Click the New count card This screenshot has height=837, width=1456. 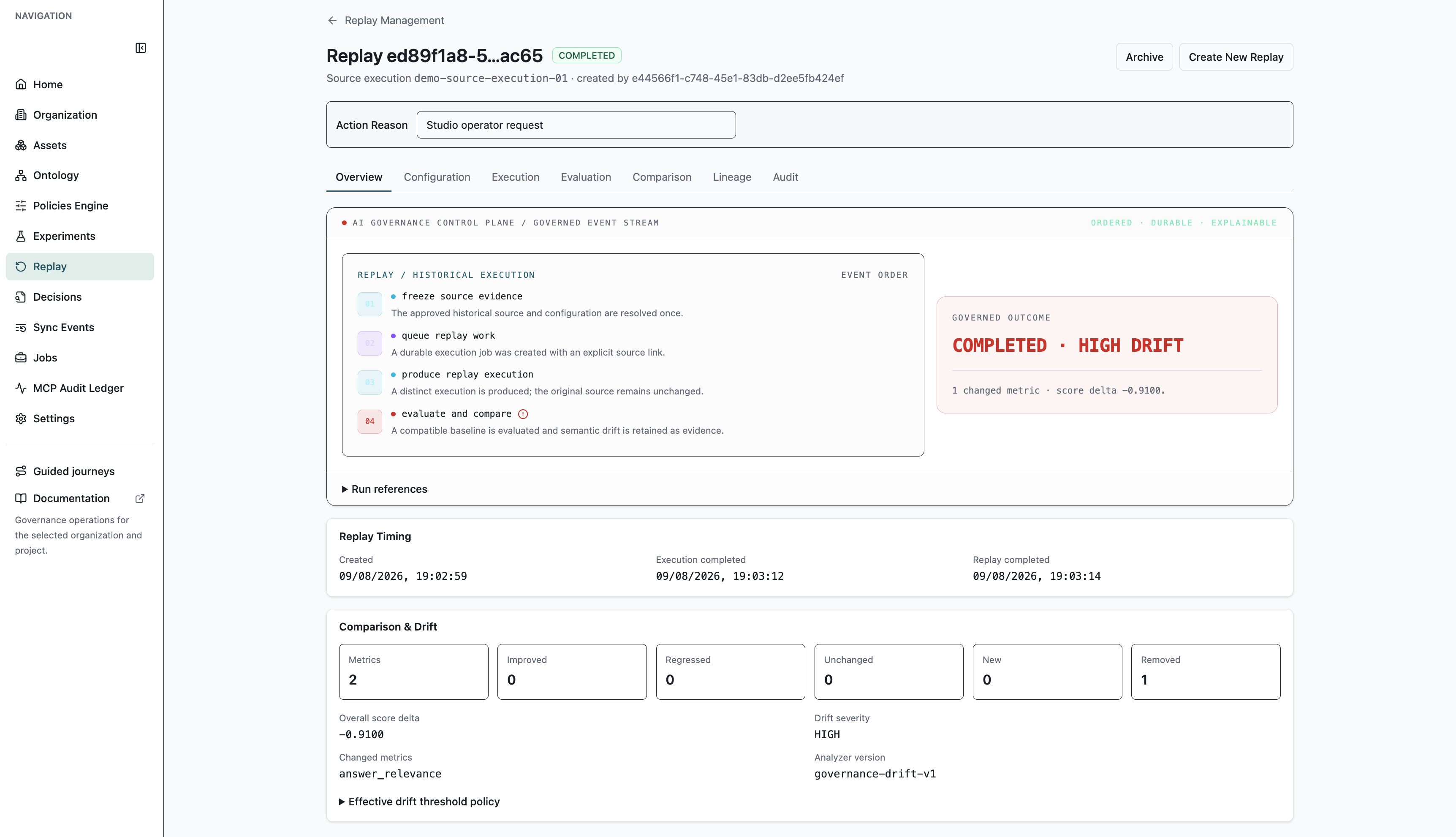(x=1047, y=672)
